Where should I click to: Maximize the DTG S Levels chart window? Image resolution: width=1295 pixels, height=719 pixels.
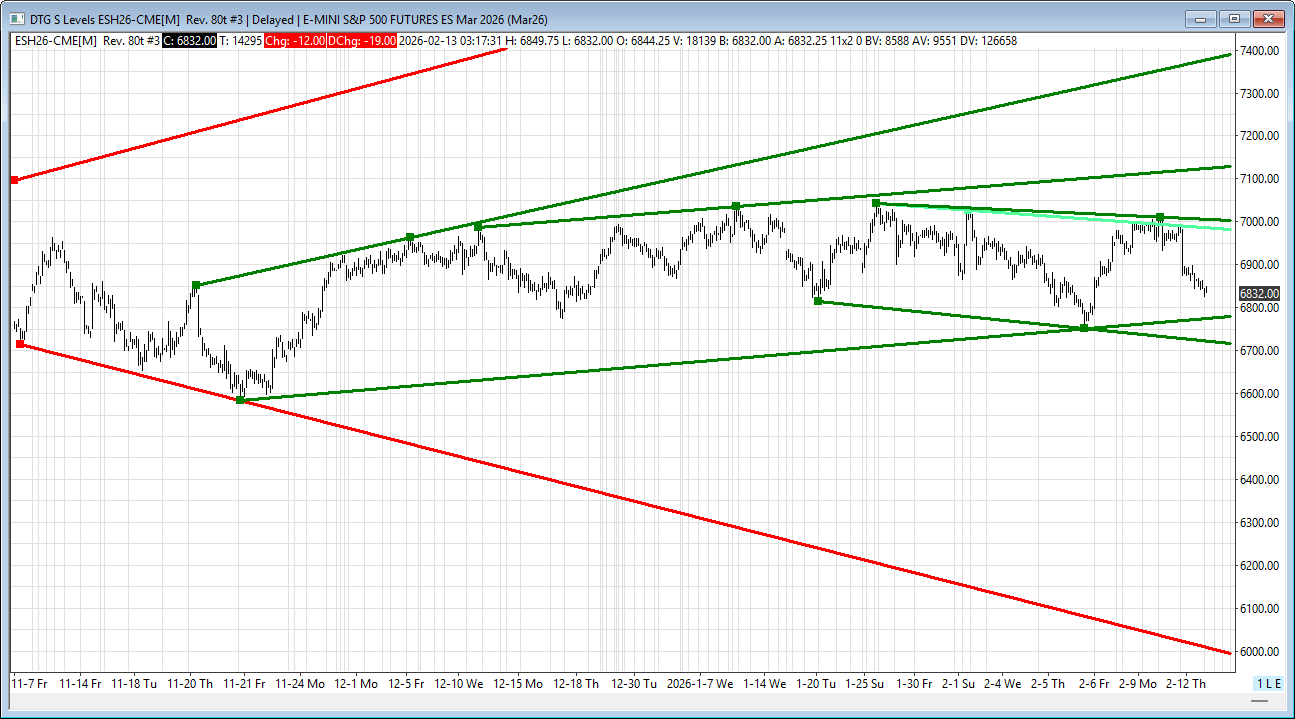[1235, 19]
